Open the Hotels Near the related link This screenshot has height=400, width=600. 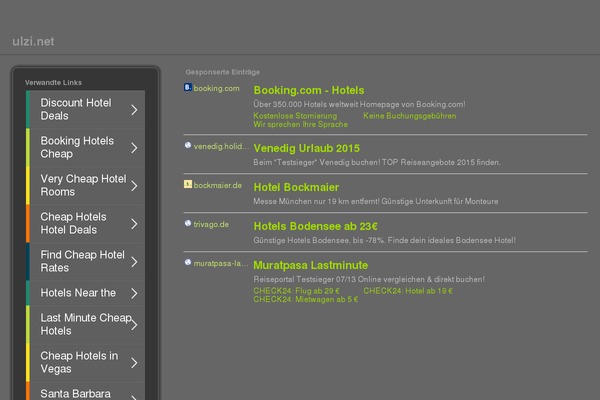[85, 293]
